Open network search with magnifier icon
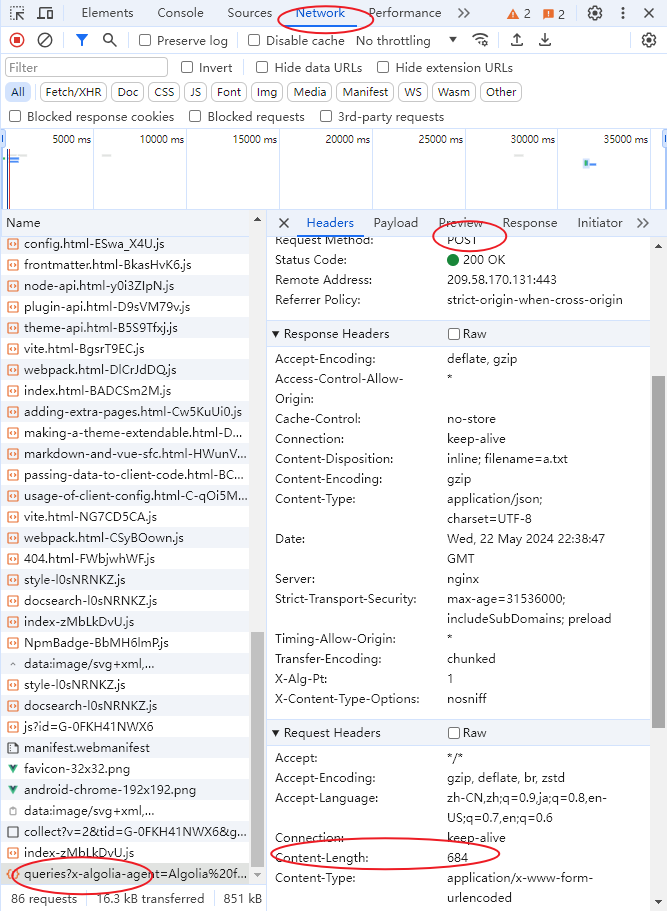This screenshot has height=911, width=667. [109, 40]
